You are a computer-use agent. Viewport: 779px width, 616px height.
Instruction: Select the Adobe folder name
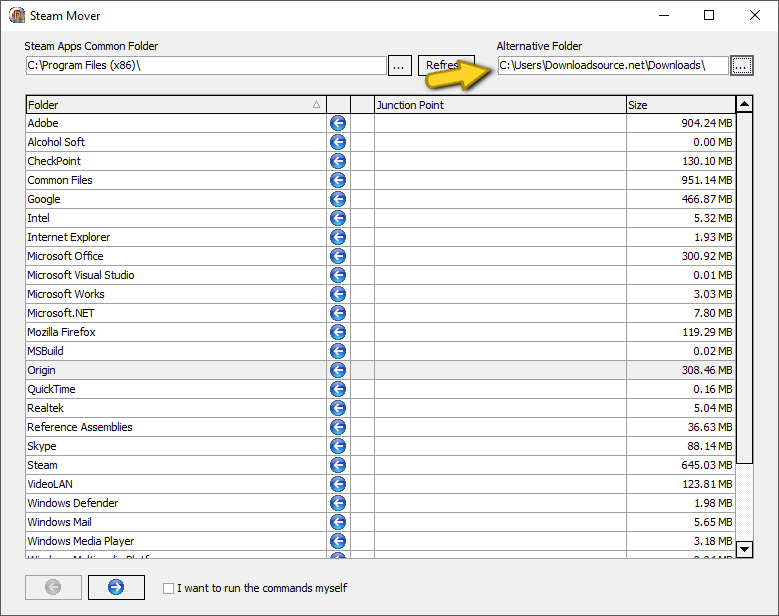pyautogui.click(x=43, y=123)
